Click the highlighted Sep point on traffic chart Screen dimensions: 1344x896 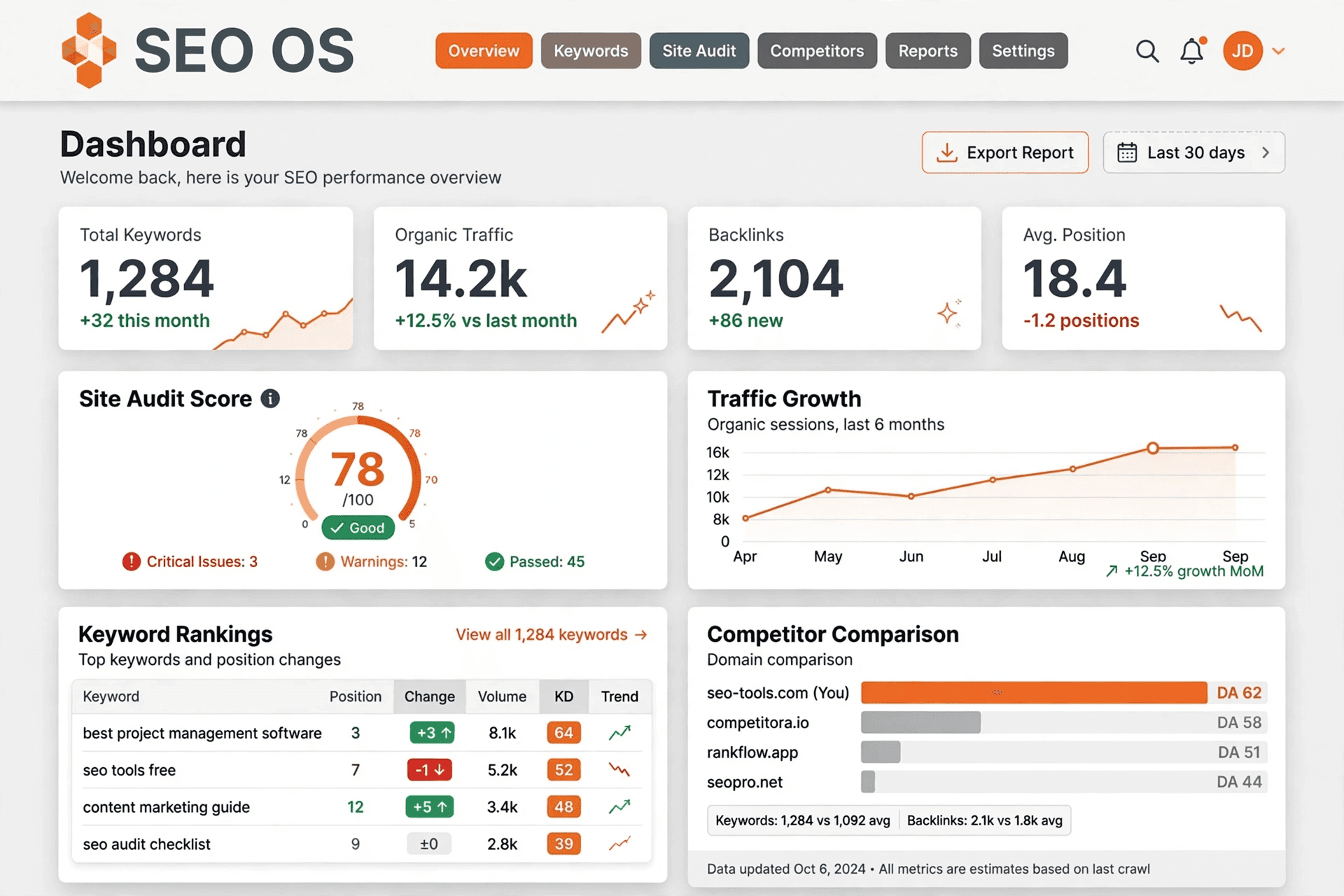[x=1153, y=448]
